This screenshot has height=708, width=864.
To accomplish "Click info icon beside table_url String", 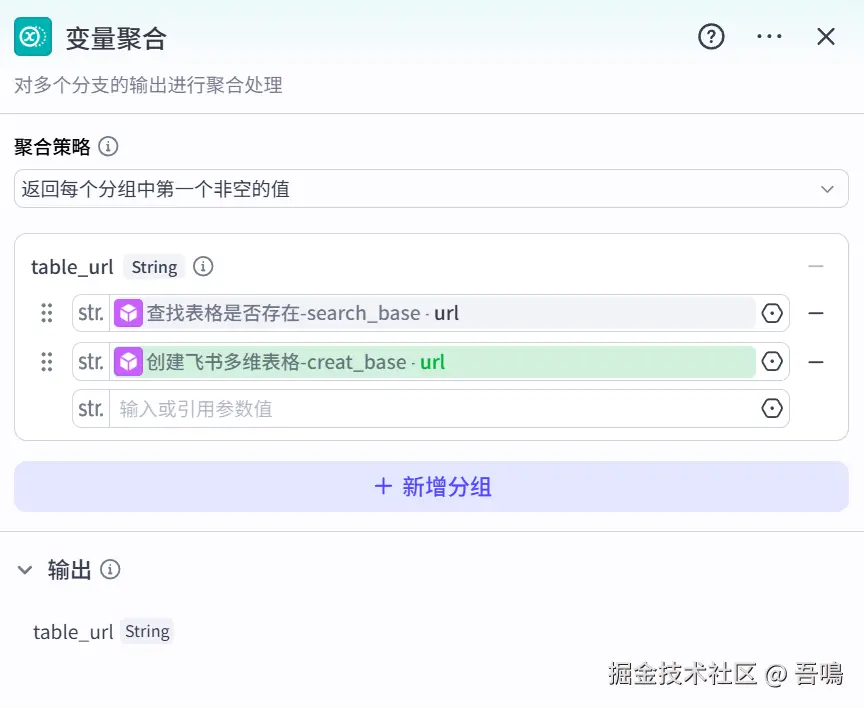I will pos(203,267).
